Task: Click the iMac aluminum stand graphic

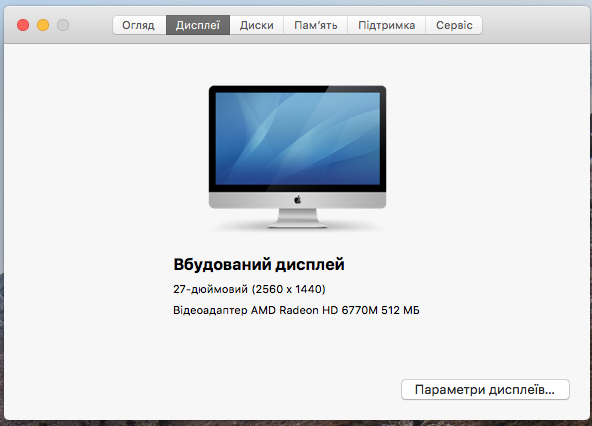Action: click(x=298, y=218)
